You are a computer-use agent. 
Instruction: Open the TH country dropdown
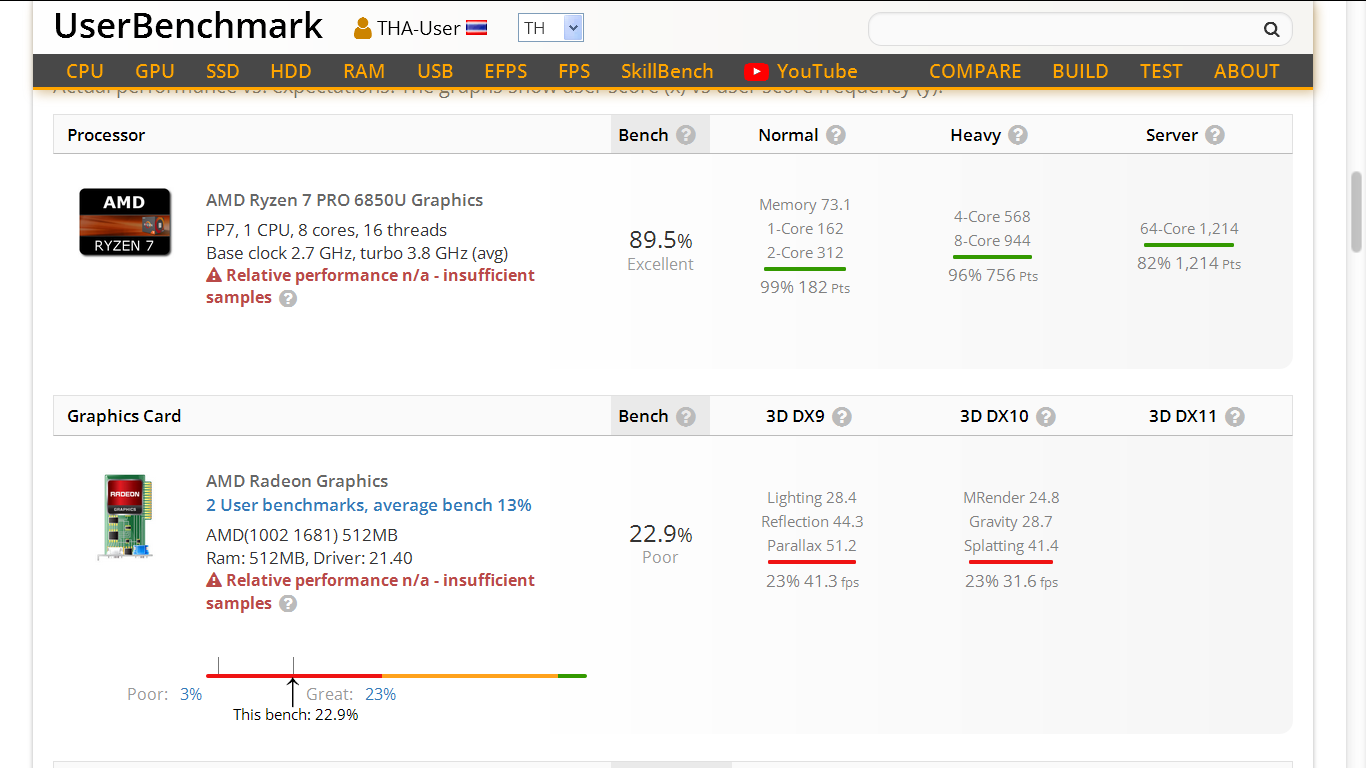coord(550,28)
